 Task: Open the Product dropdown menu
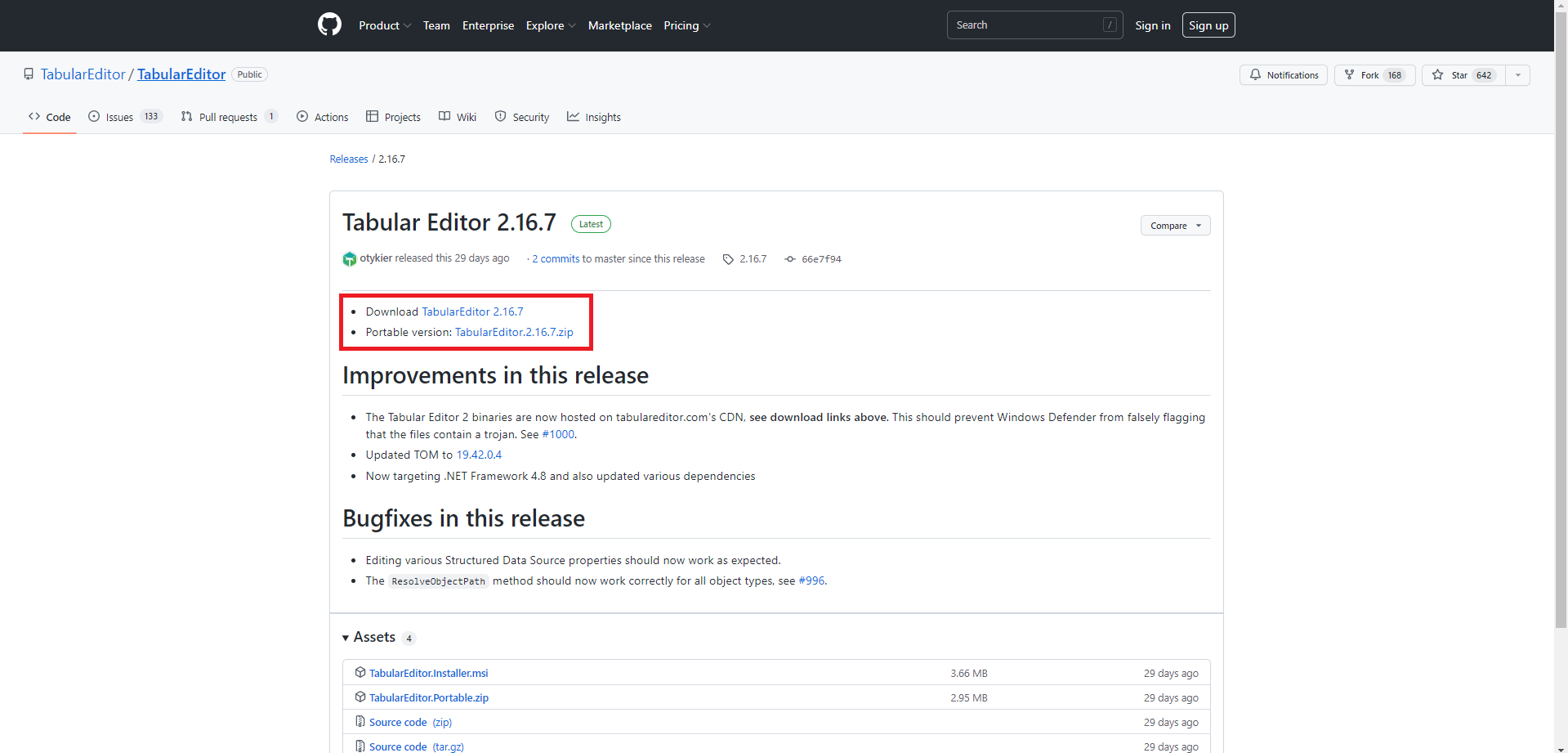click(385, 25)
